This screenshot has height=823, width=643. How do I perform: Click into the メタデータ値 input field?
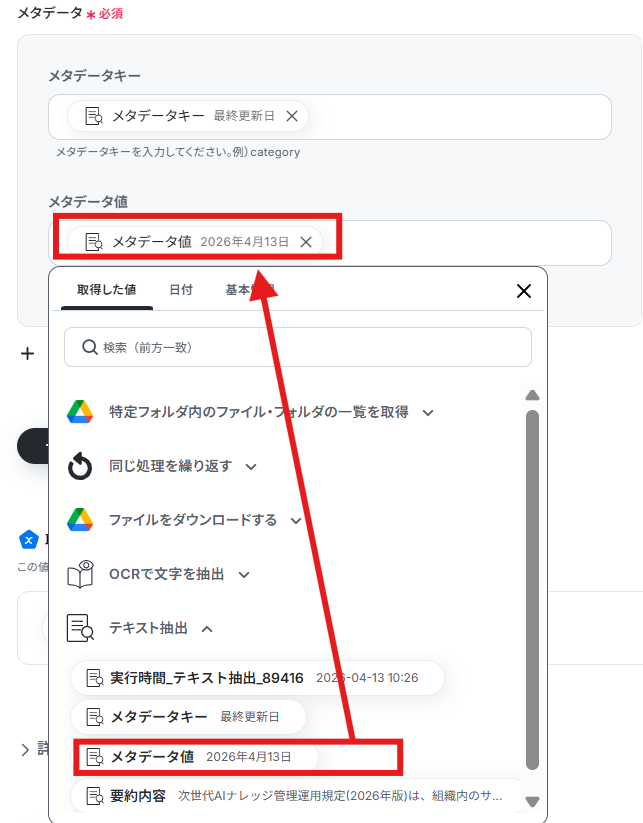[330, 242]
